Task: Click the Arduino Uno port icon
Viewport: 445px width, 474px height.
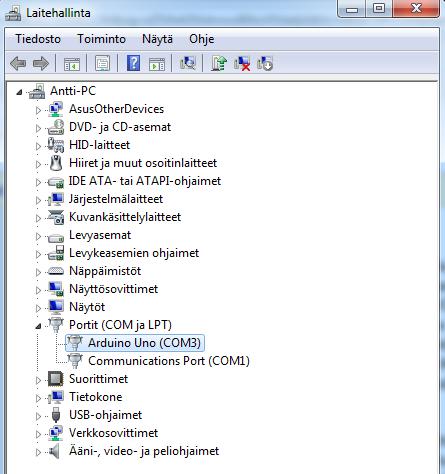Action: tap(75, 343)
